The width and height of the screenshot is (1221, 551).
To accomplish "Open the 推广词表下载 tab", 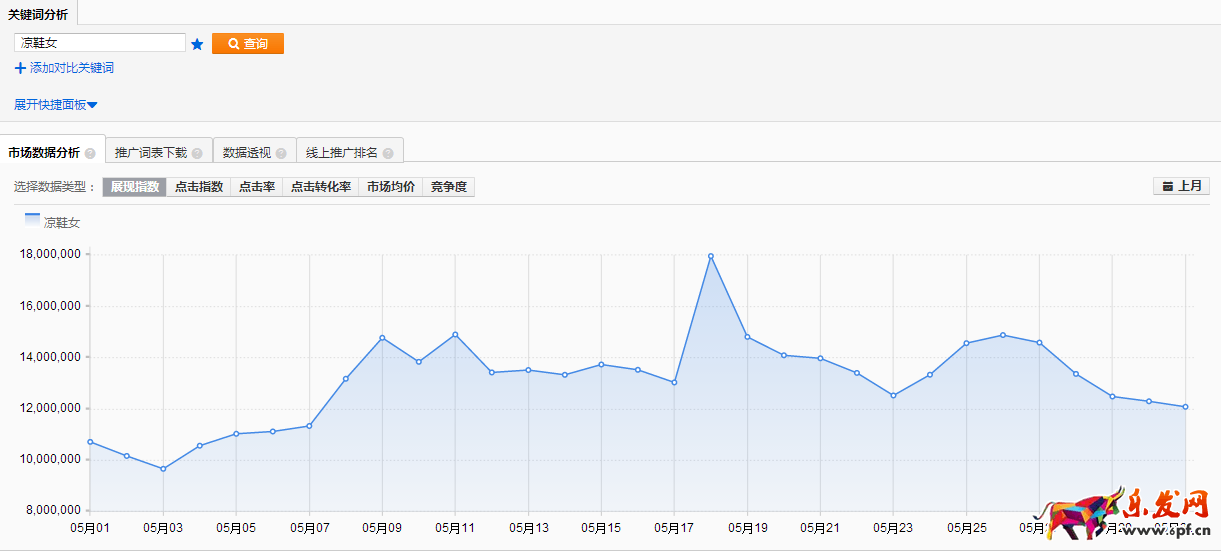I will 151,153.
